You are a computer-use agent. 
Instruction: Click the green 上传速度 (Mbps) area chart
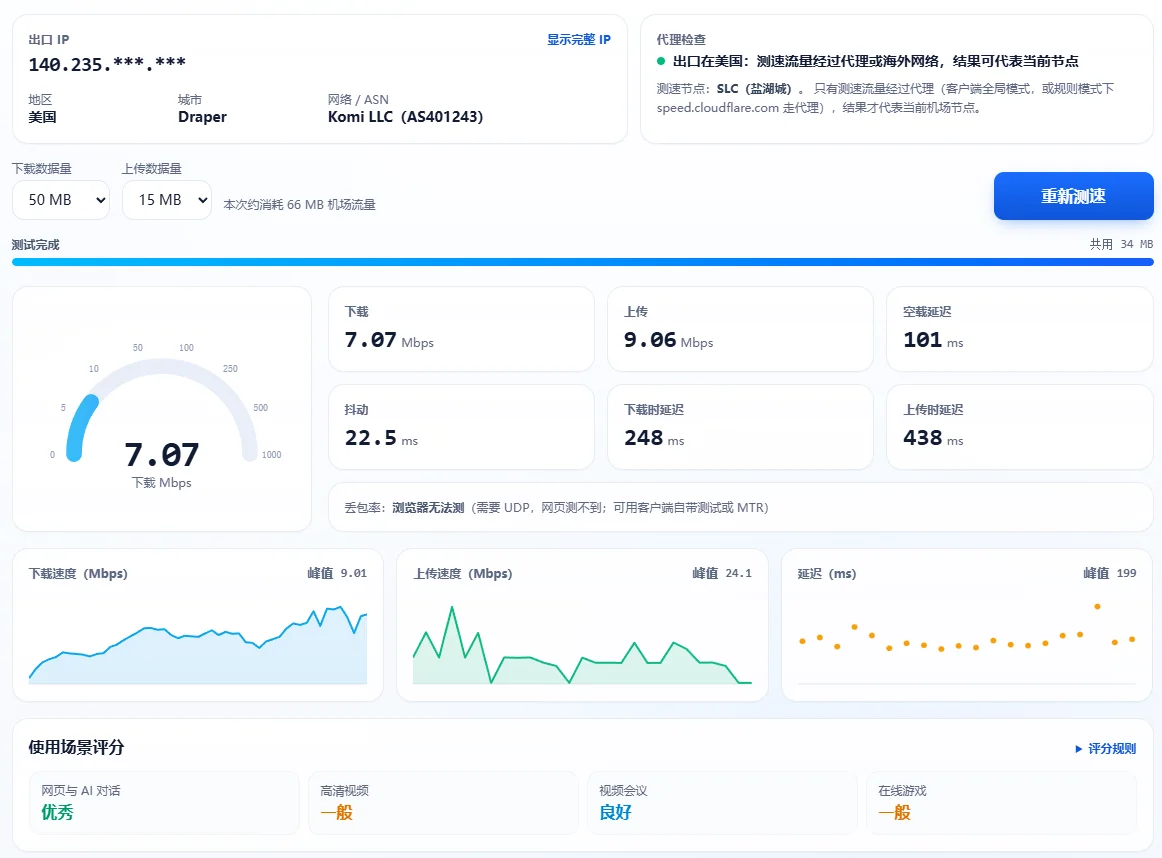tap(582, 645)
